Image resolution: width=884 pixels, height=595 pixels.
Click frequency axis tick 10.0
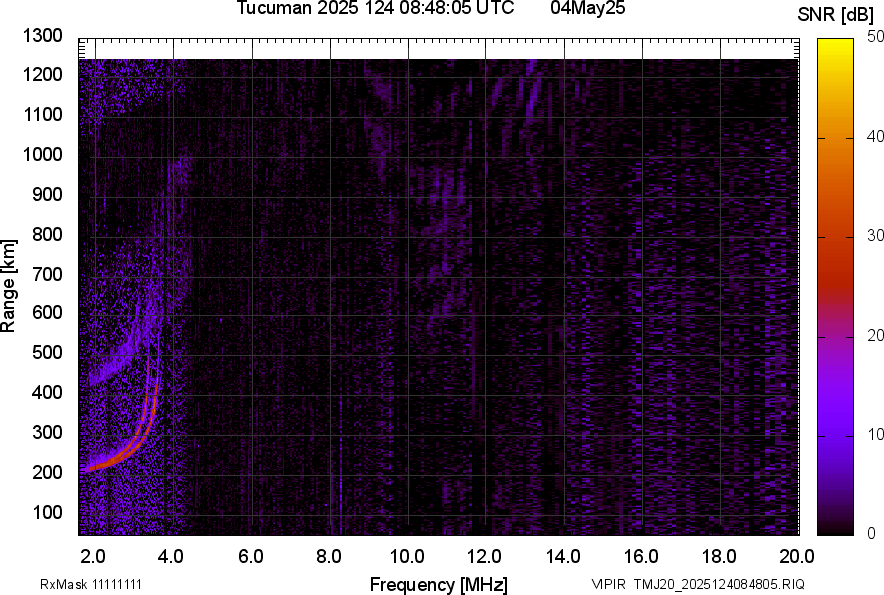[407, 557]
